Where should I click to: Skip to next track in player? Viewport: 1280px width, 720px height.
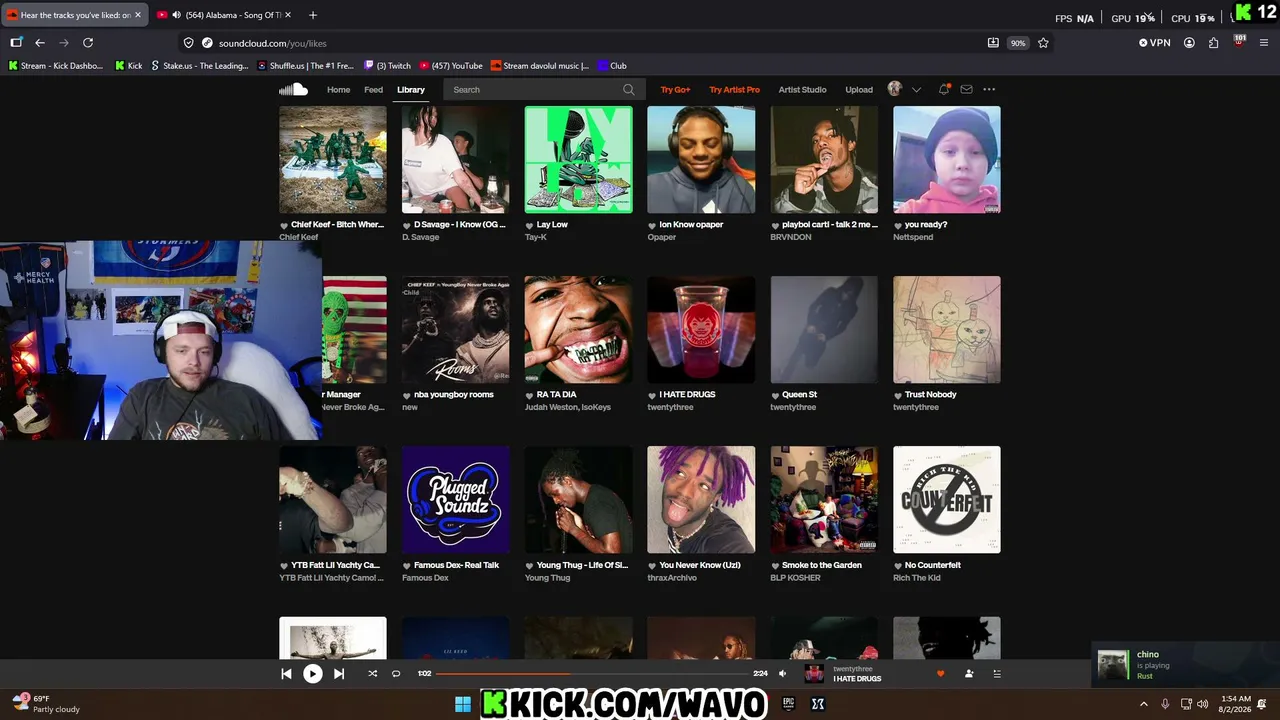[339, 674]
